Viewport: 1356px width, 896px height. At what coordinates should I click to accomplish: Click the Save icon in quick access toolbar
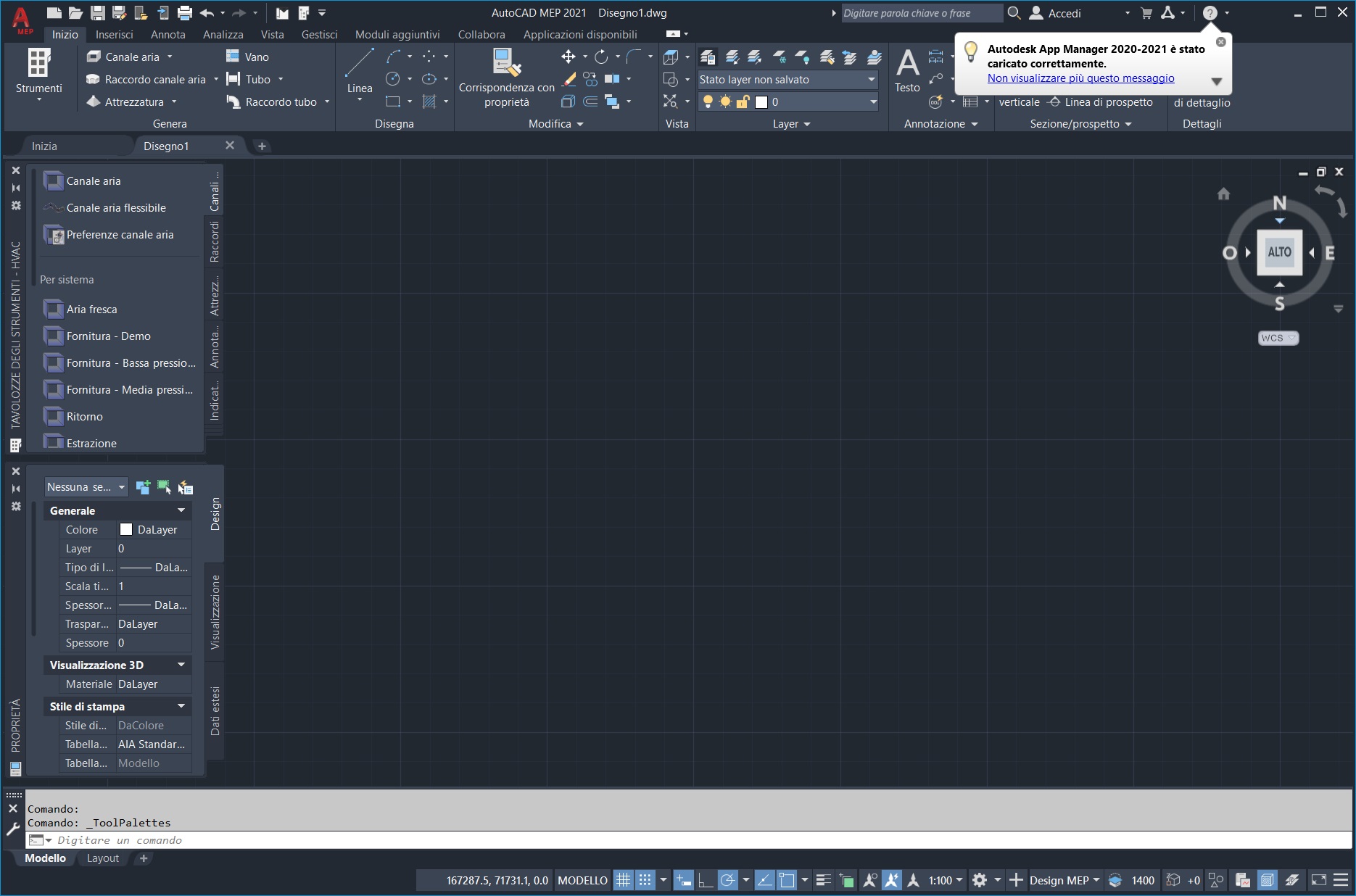click(x=98, y=13)
